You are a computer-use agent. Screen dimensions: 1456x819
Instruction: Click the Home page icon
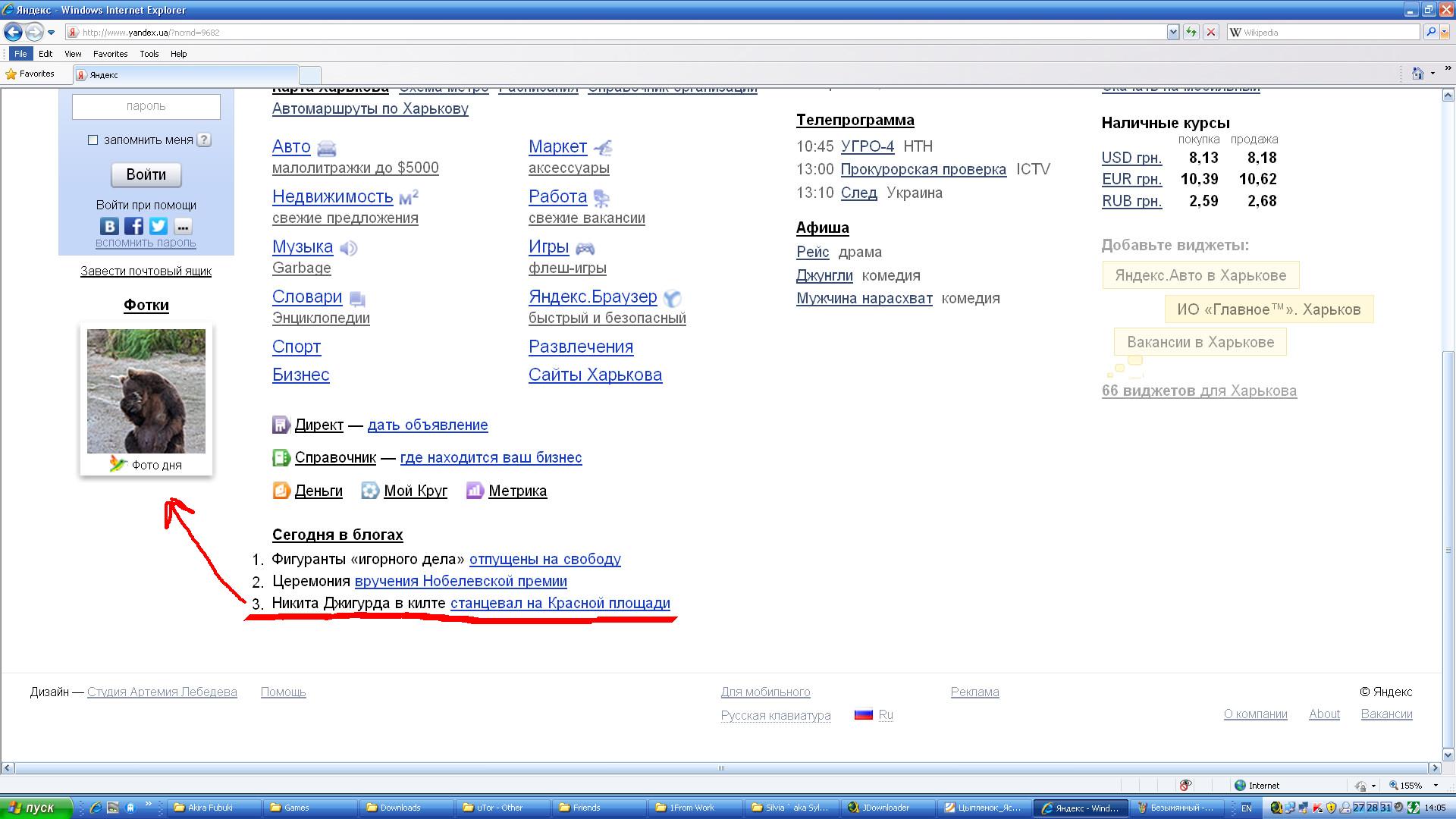(1417, 74)
